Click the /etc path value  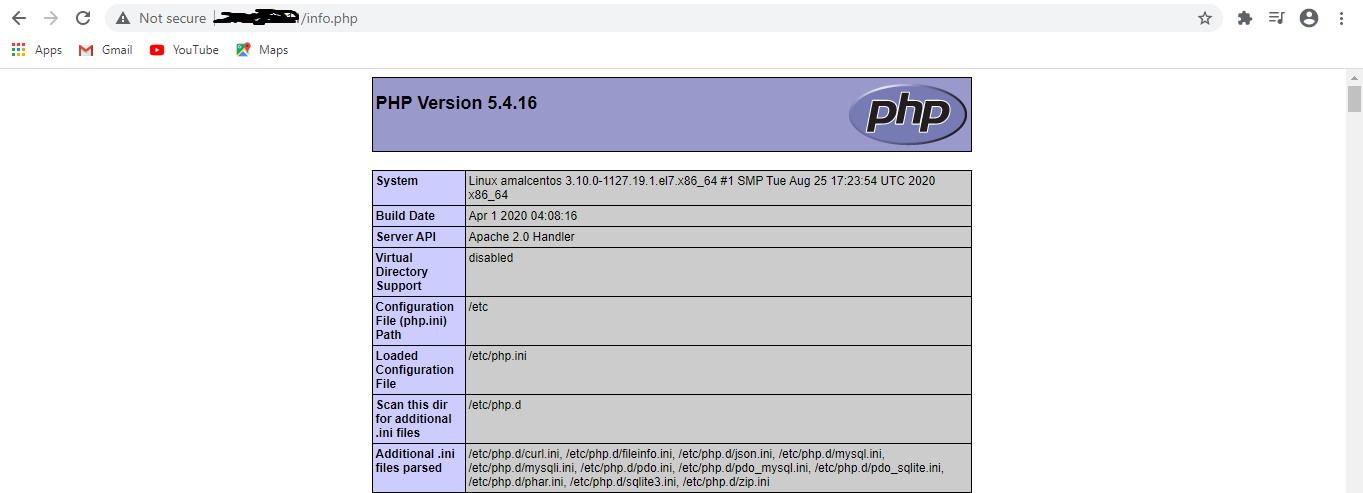[479, 307]
